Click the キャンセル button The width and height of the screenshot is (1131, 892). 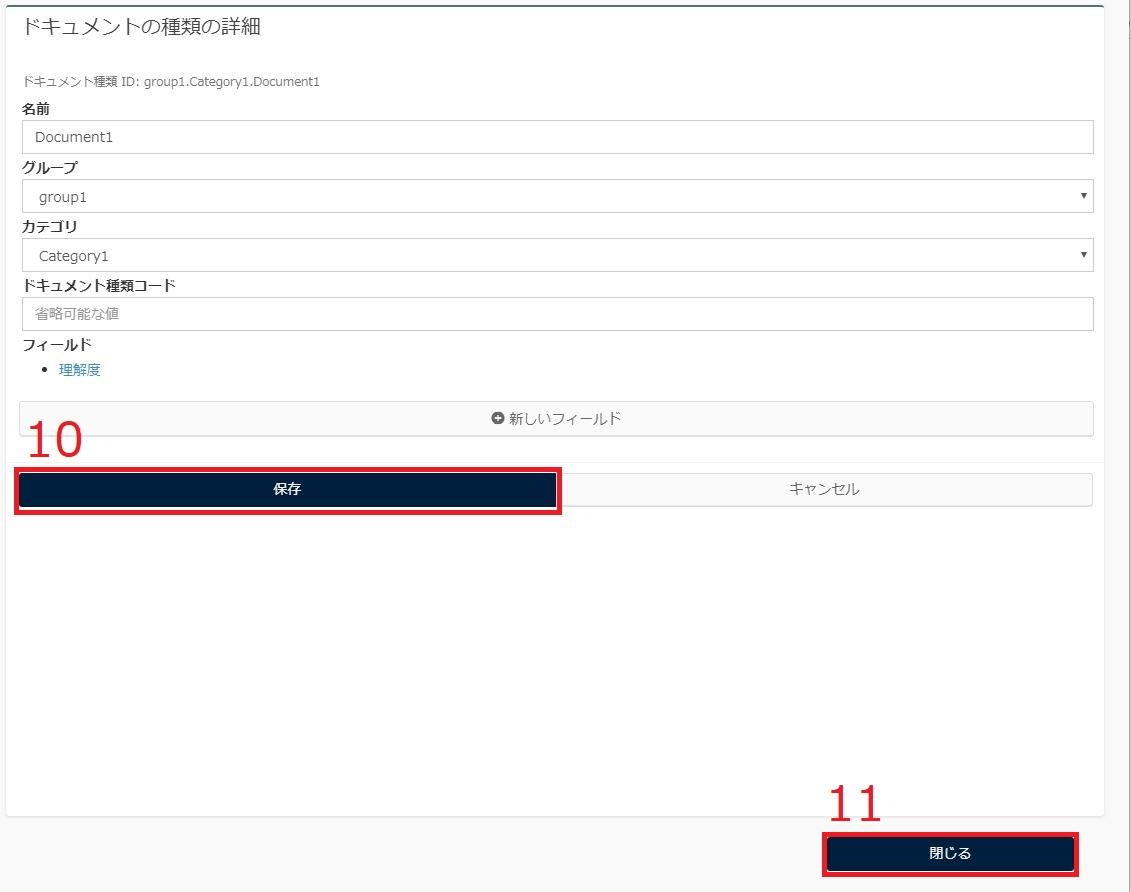tap(824, 490)
